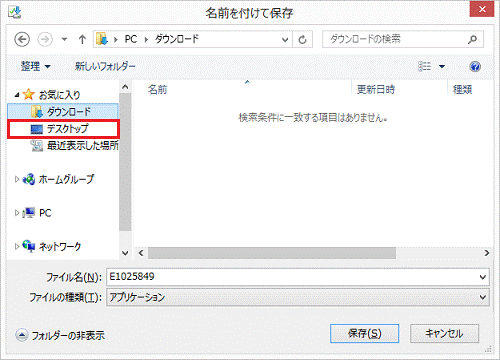
Task: Click the forward navigation arrow
Action: [45, 40]
